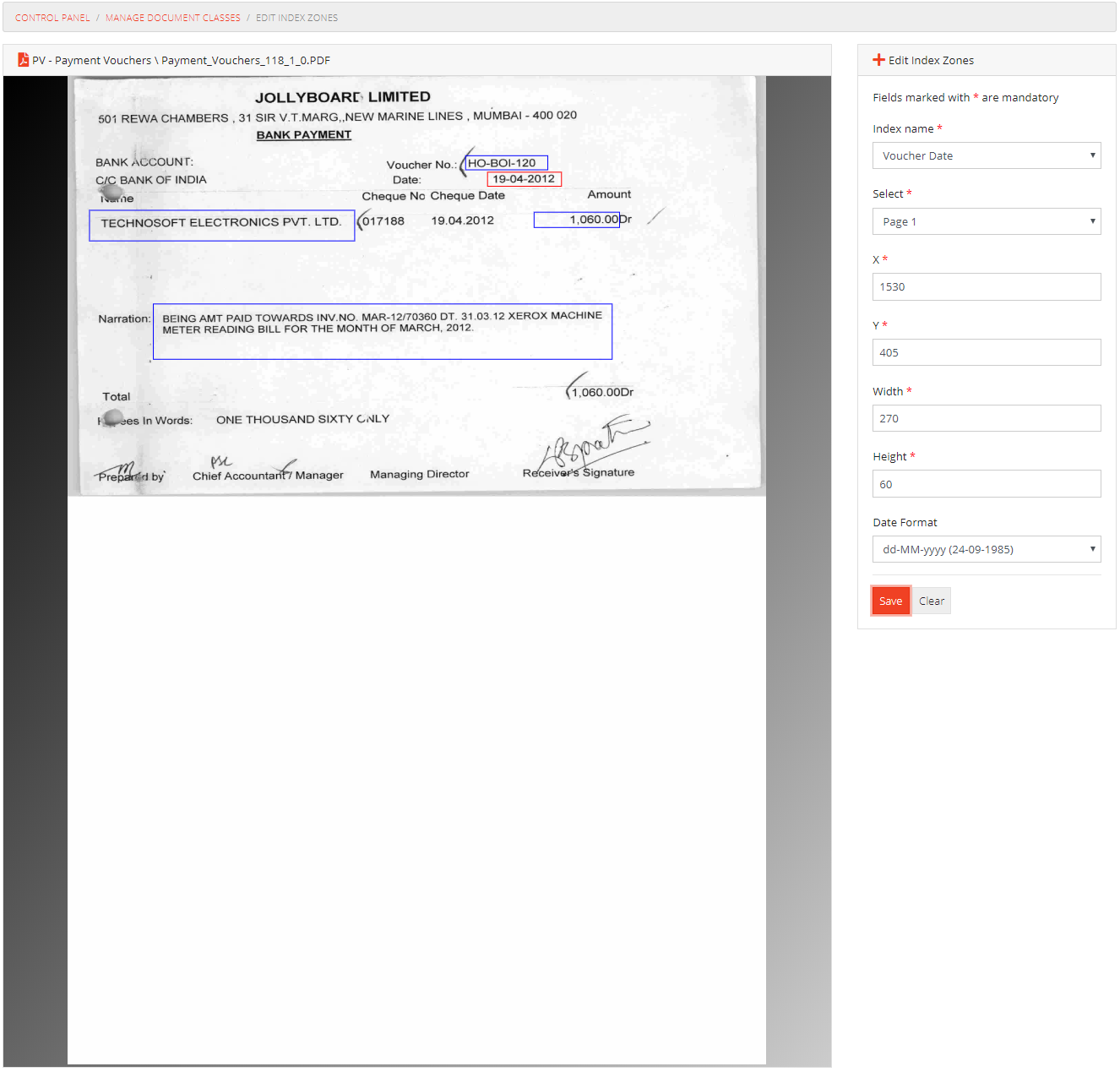
Task: Click the BANK PAYMENT underlined title
Action: click(304, 135)
